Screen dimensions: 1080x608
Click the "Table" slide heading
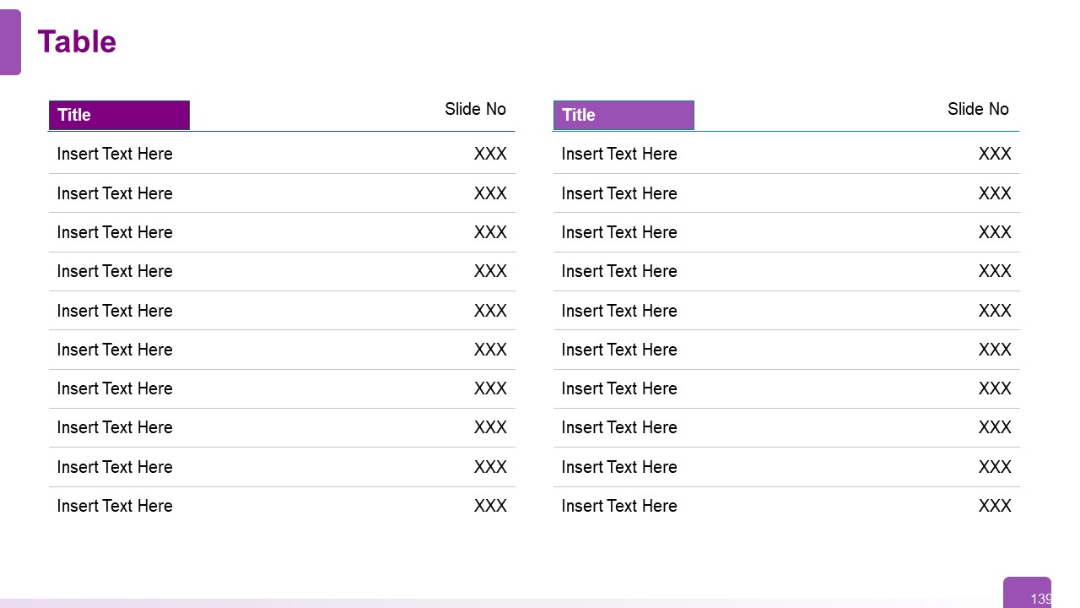click(77, 42)
